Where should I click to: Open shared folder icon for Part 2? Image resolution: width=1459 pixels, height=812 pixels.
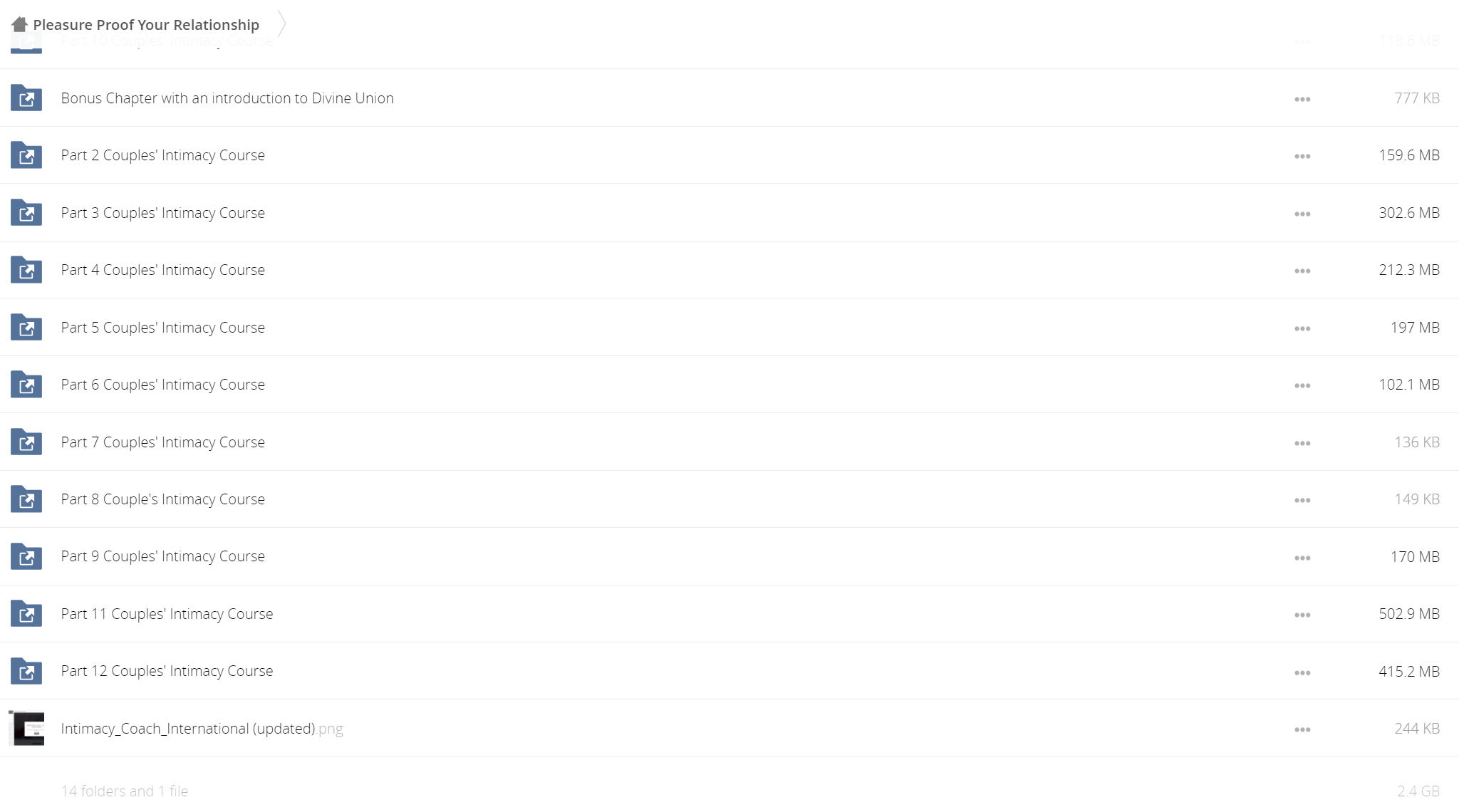point(26,155)
